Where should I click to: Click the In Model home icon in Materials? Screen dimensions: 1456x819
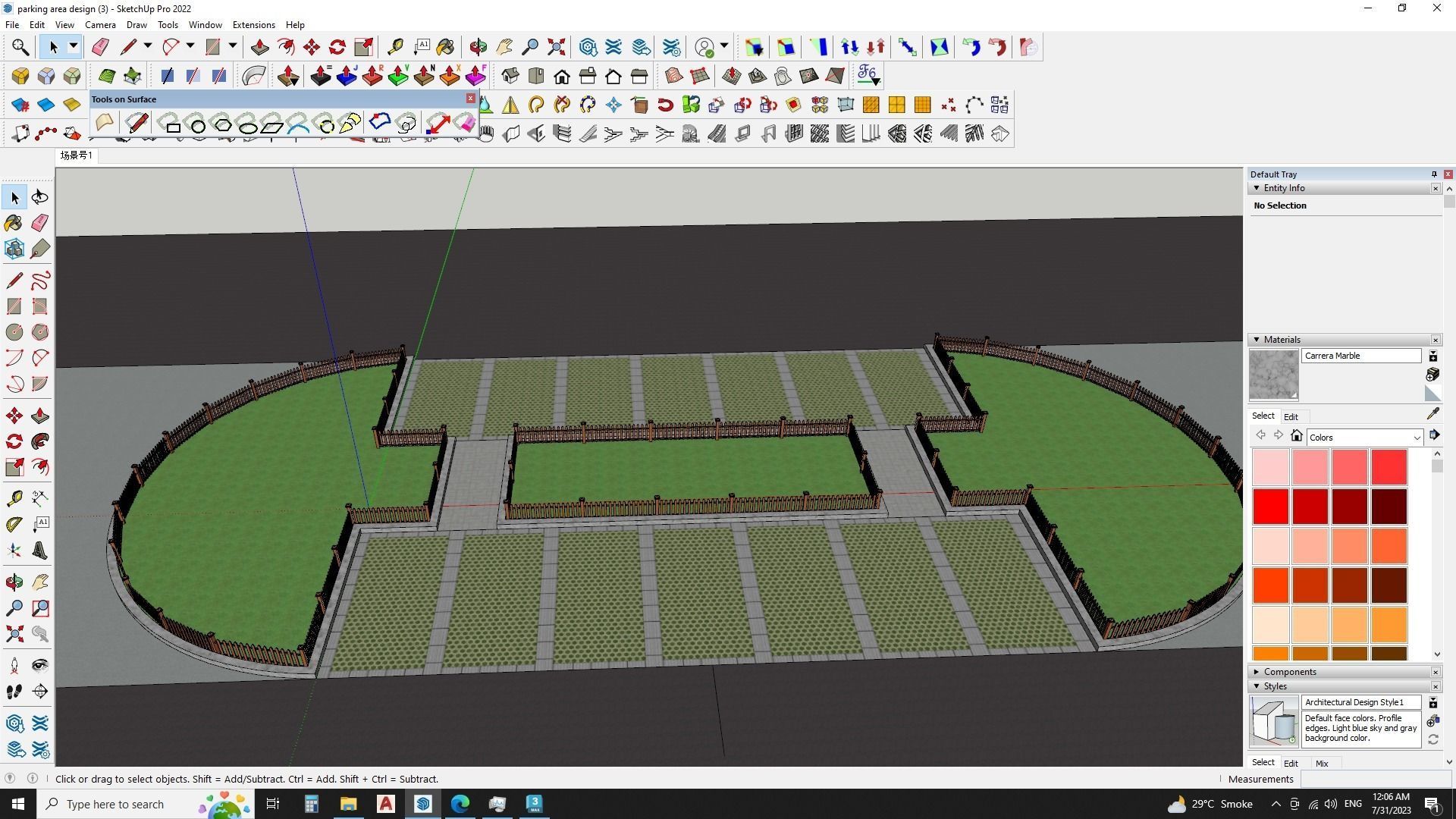pos(1296,435)
